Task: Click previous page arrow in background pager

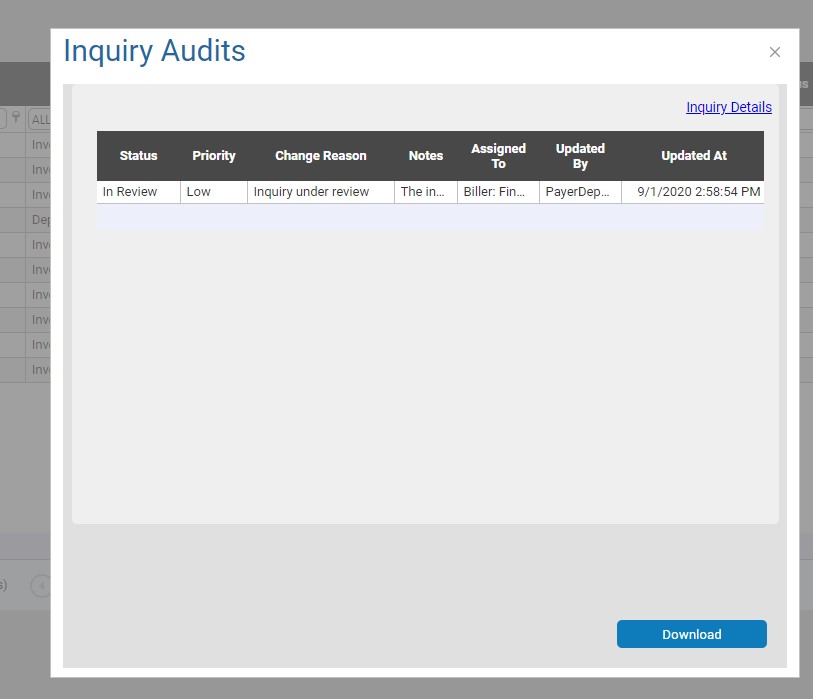Action: tap(40, 586)
